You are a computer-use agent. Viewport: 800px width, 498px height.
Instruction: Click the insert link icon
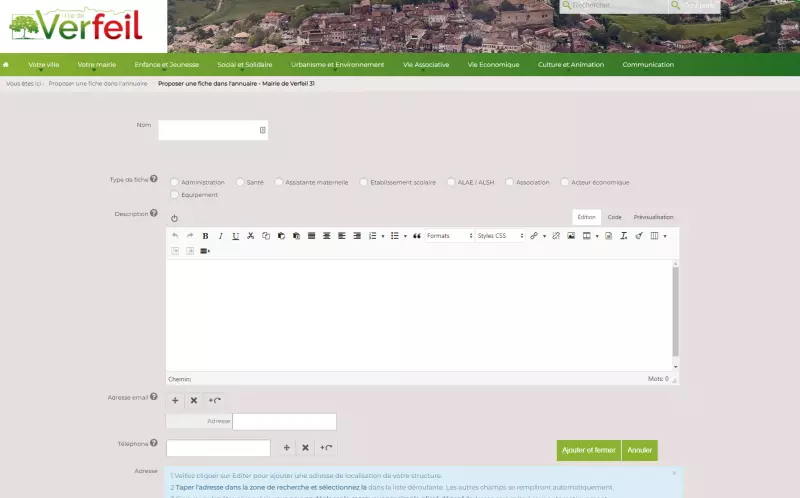click(534, 236)
